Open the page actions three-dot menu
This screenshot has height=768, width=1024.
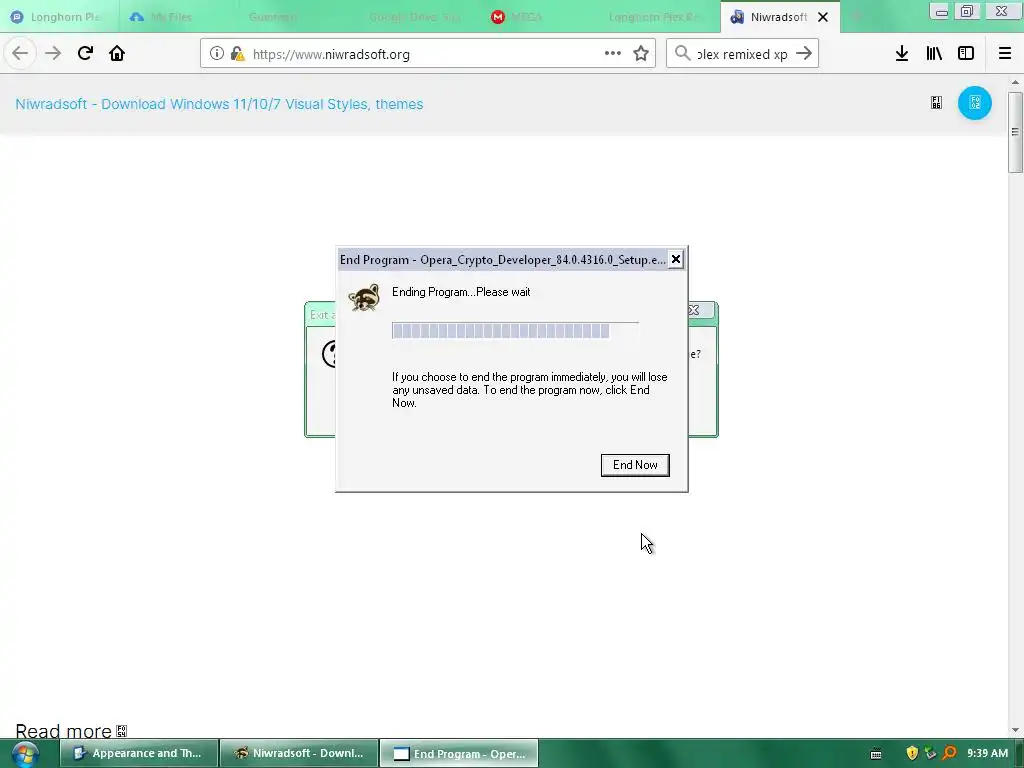(x=613, y=54)
